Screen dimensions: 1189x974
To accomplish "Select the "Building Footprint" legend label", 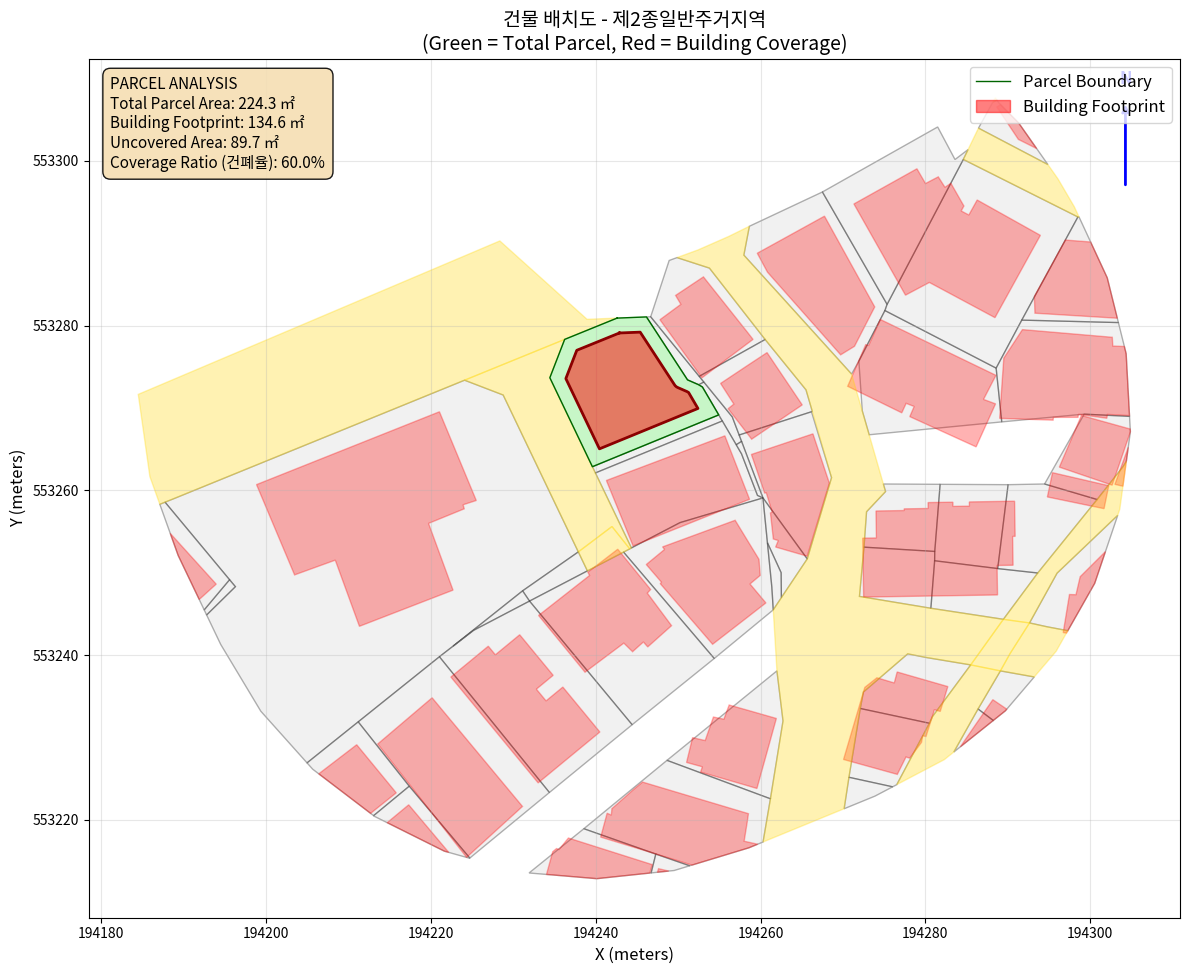I will point(1094,106).
